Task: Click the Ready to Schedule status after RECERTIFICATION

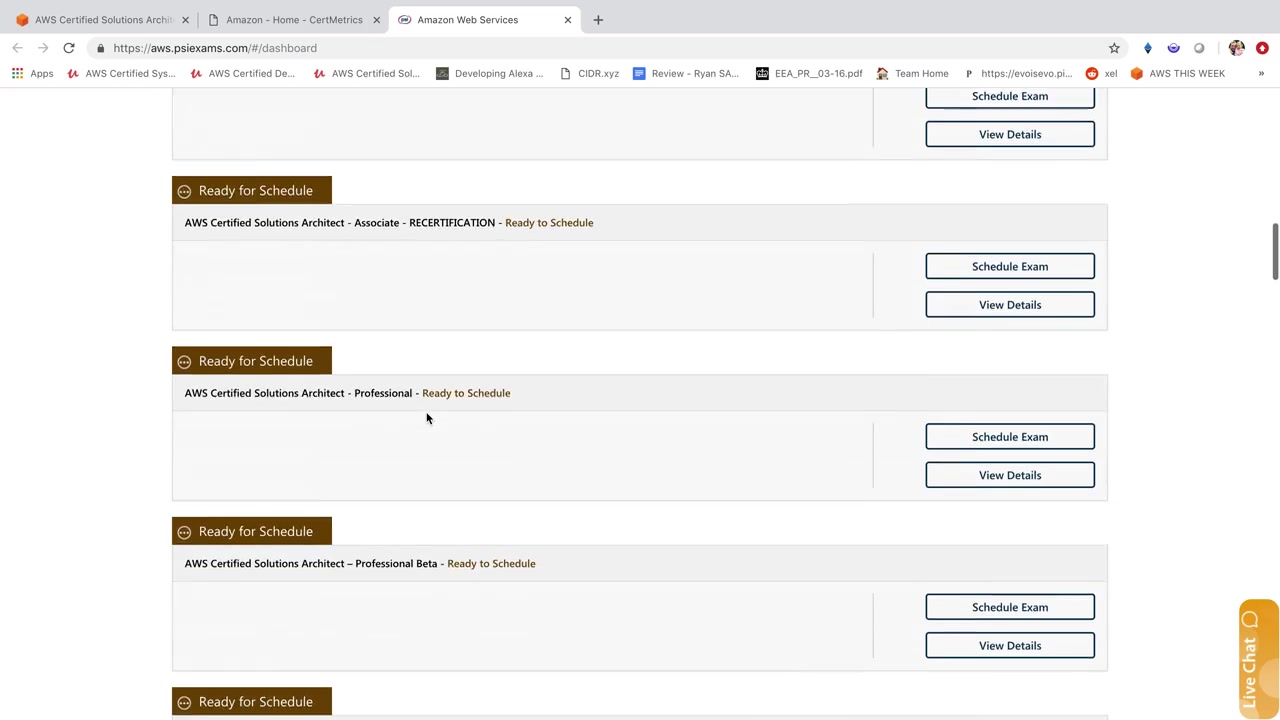Action: 549,223
